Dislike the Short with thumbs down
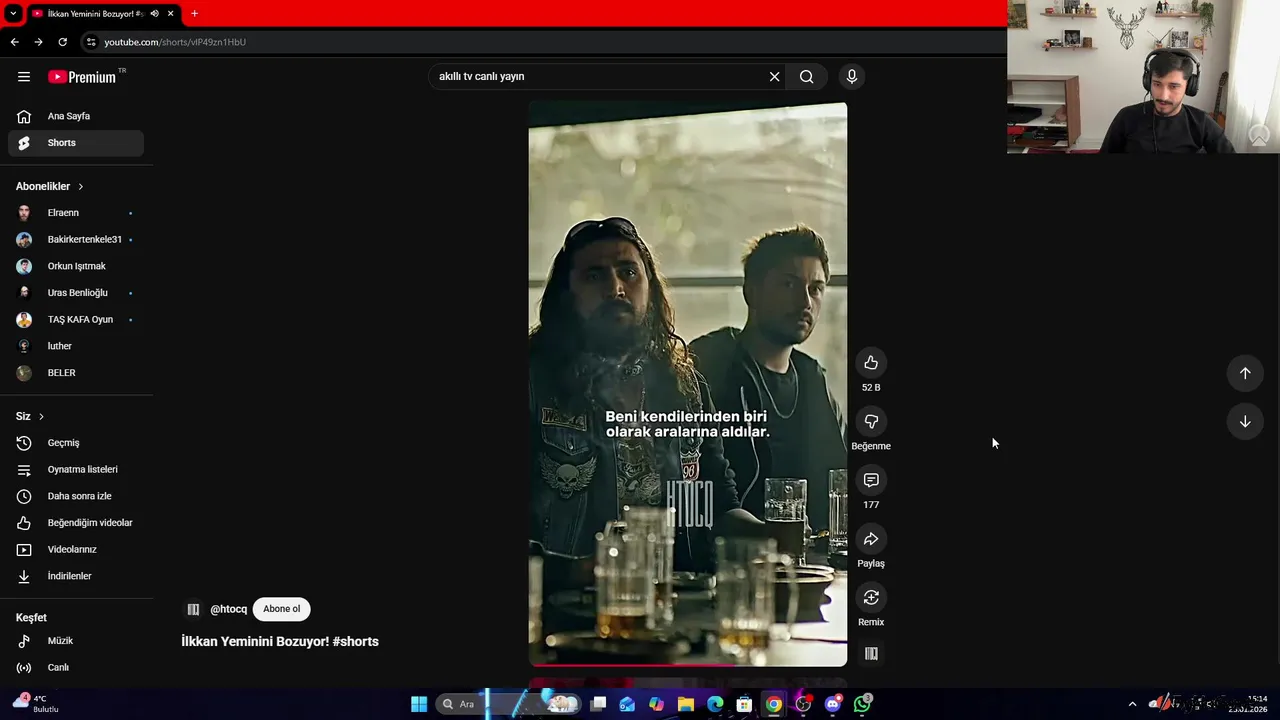The width and height of the screenshot is (1280, 720). (871, 422)
